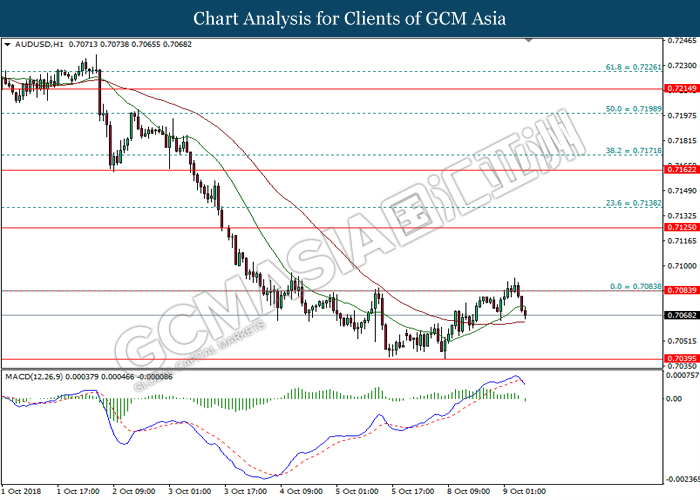The height and width of the screenshot is (500, 700).
Task: Click the 2 Oct 09:00 time label
Action: tap(134, 491)
